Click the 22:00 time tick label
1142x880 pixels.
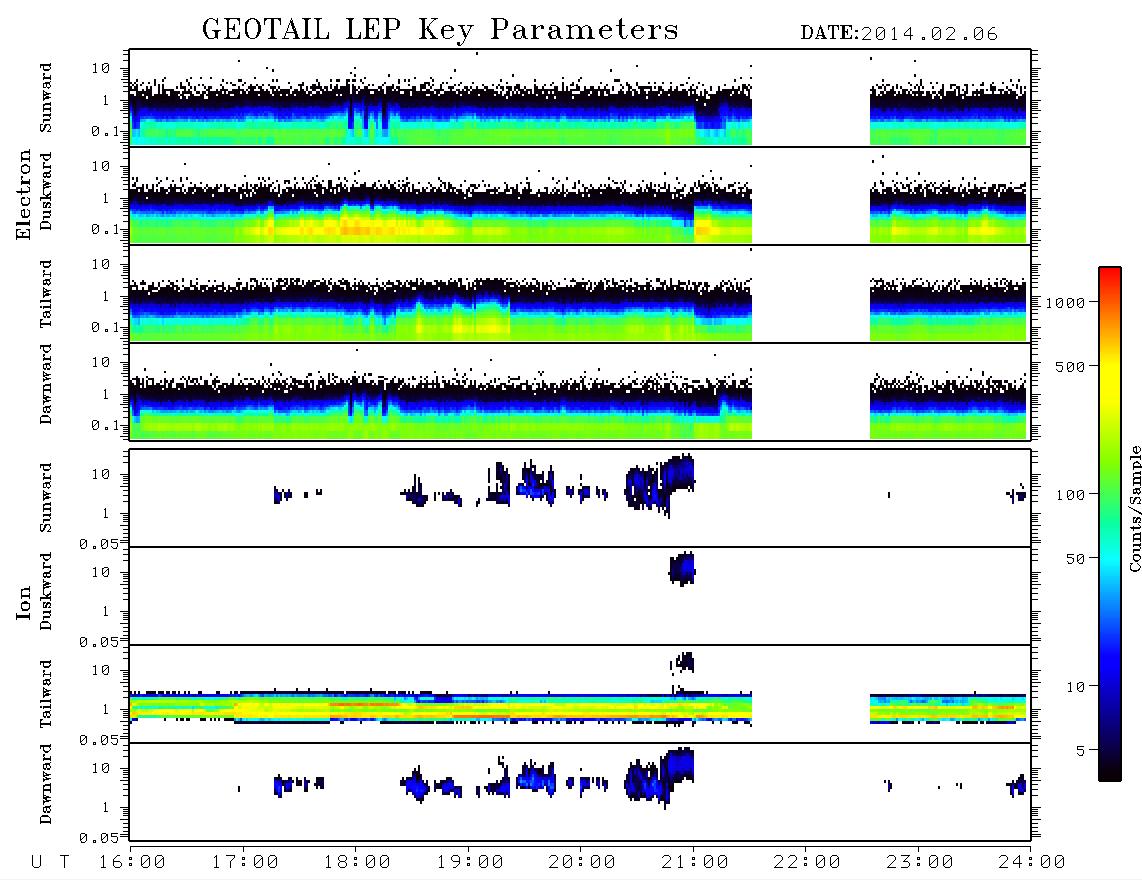click(x=807, y=863)
